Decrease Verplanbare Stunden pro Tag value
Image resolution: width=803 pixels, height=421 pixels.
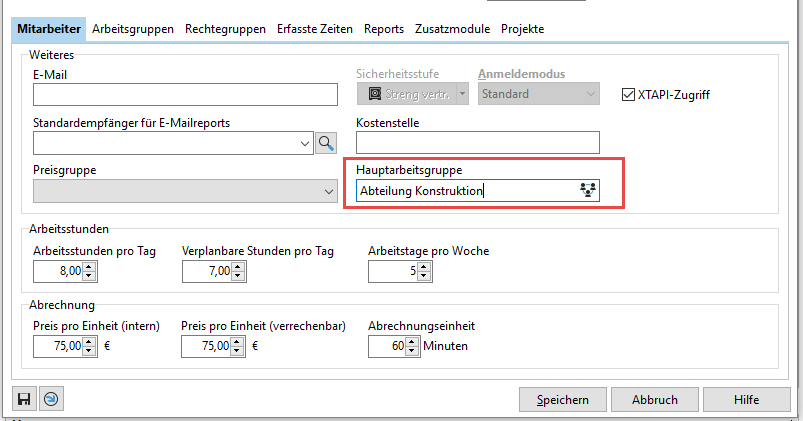(237, 276)
